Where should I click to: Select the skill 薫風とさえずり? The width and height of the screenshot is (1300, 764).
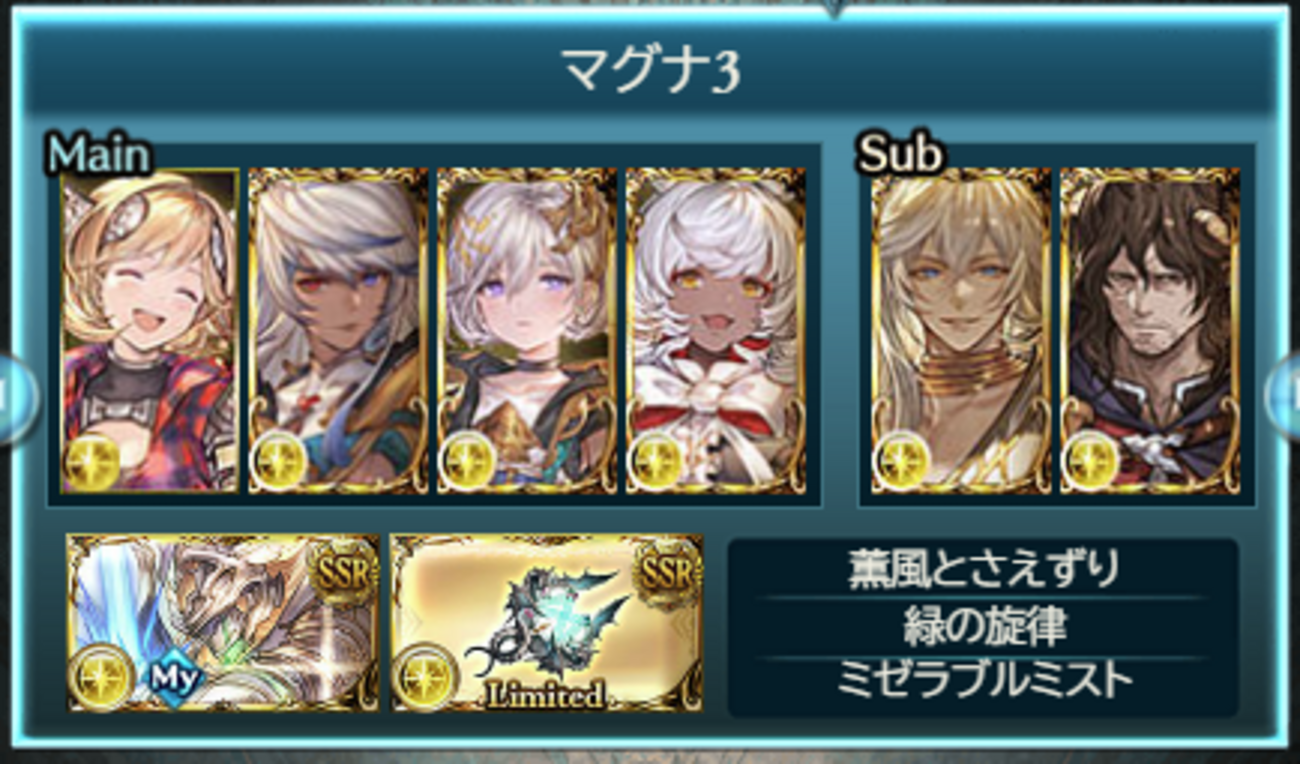tap(983, 571)
